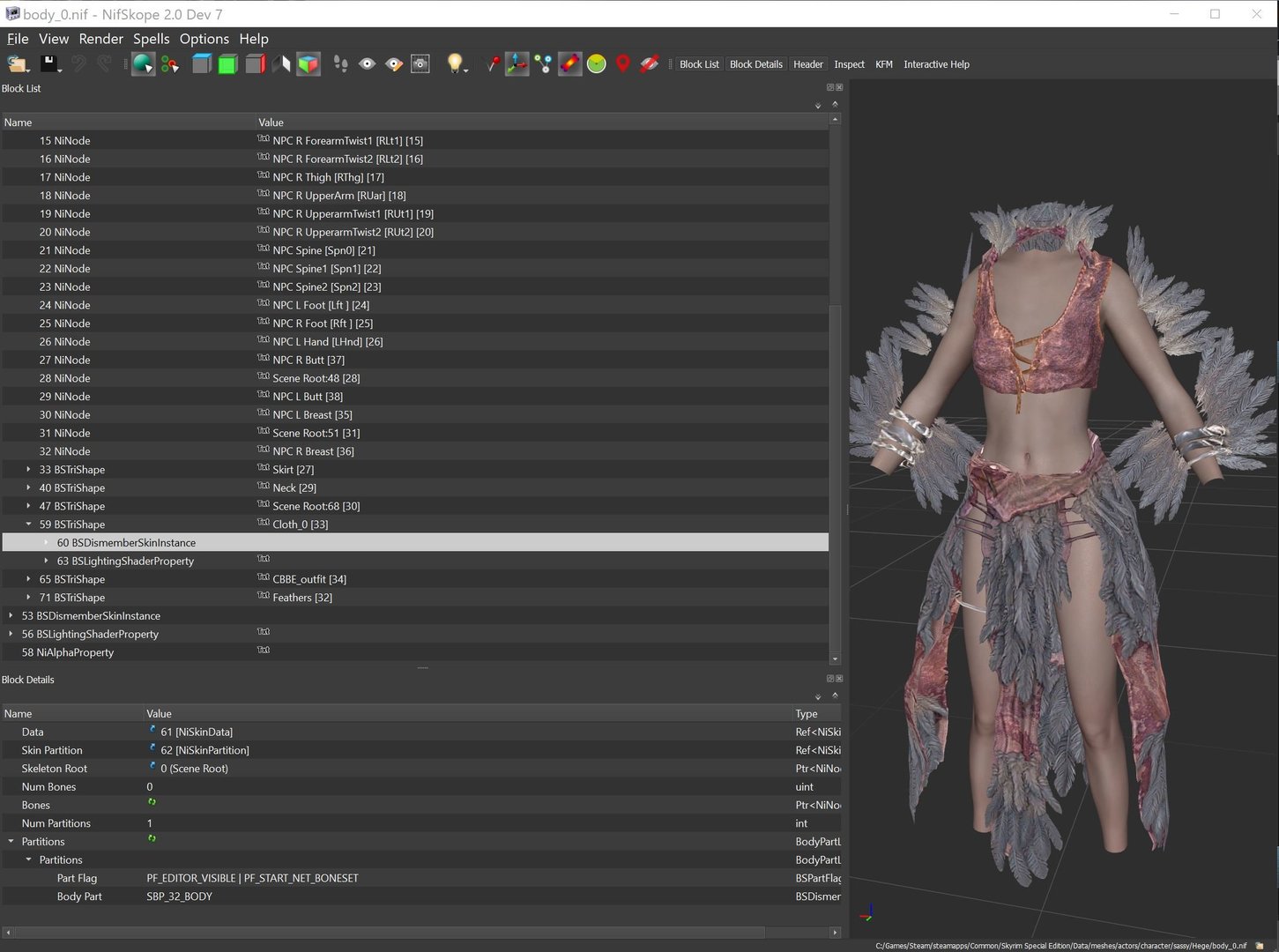Click the multicolor cube perspective icon
The image size is (1279, 952).
tap(308, 63)
